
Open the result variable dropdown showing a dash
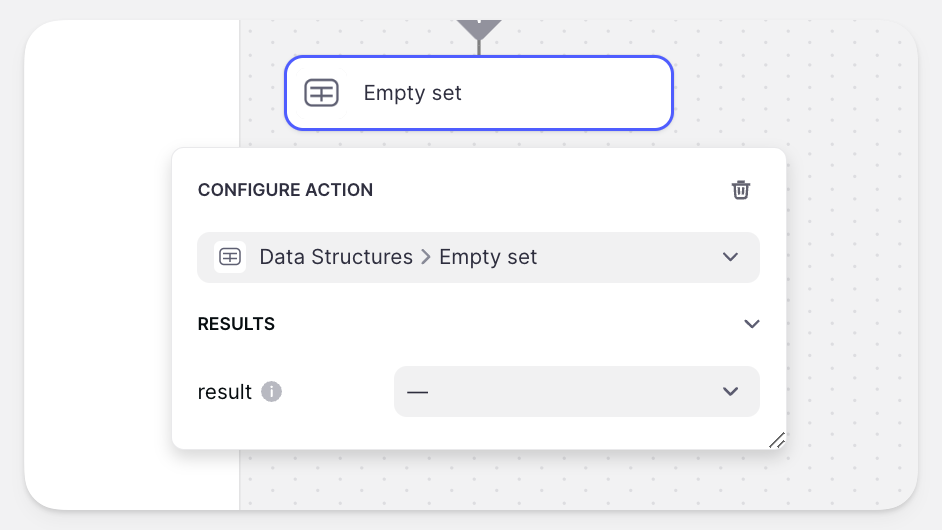click(x=576, y=391)
